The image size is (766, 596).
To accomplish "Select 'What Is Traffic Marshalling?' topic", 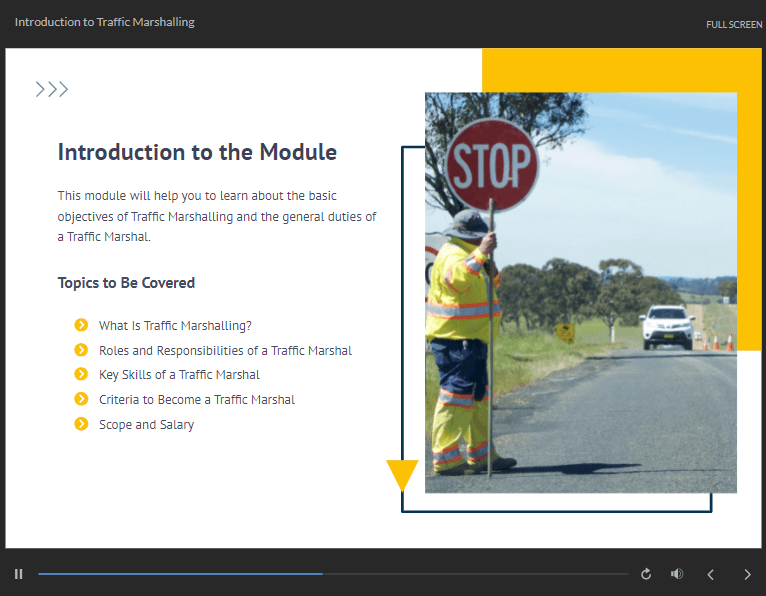I will (175, 326).
